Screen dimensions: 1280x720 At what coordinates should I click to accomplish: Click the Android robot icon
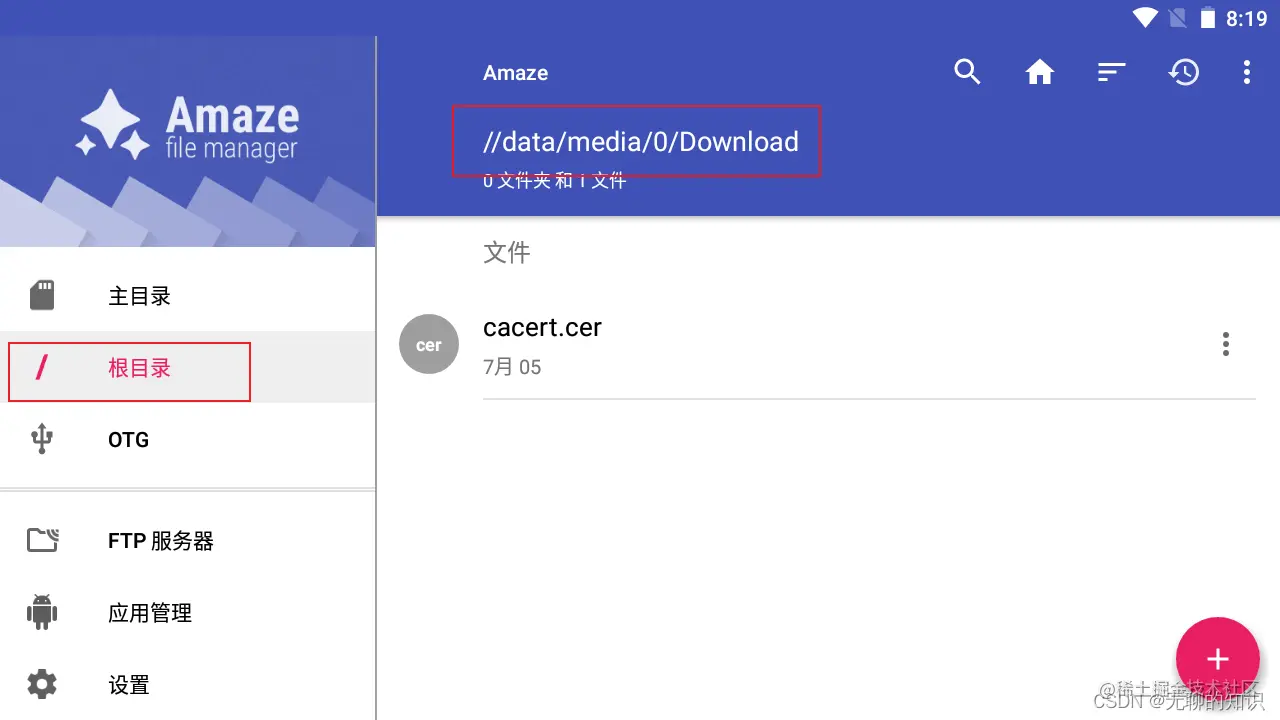click(x=42, y=612)
